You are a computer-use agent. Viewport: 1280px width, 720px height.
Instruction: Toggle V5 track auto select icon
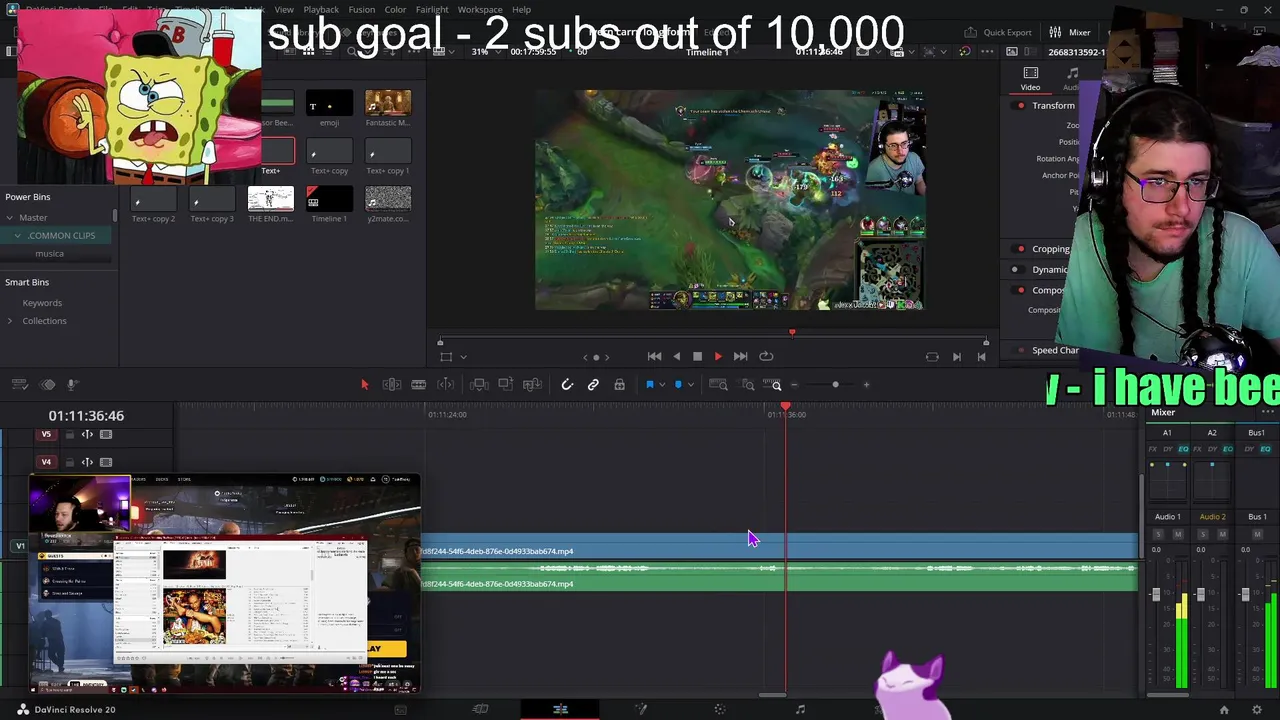[x=87, y=435]
